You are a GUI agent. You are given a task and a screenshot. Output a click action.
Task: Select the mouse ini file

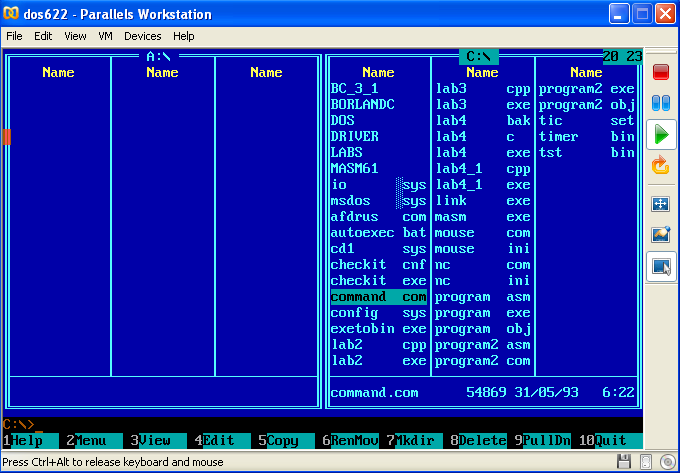click(483, 249)
